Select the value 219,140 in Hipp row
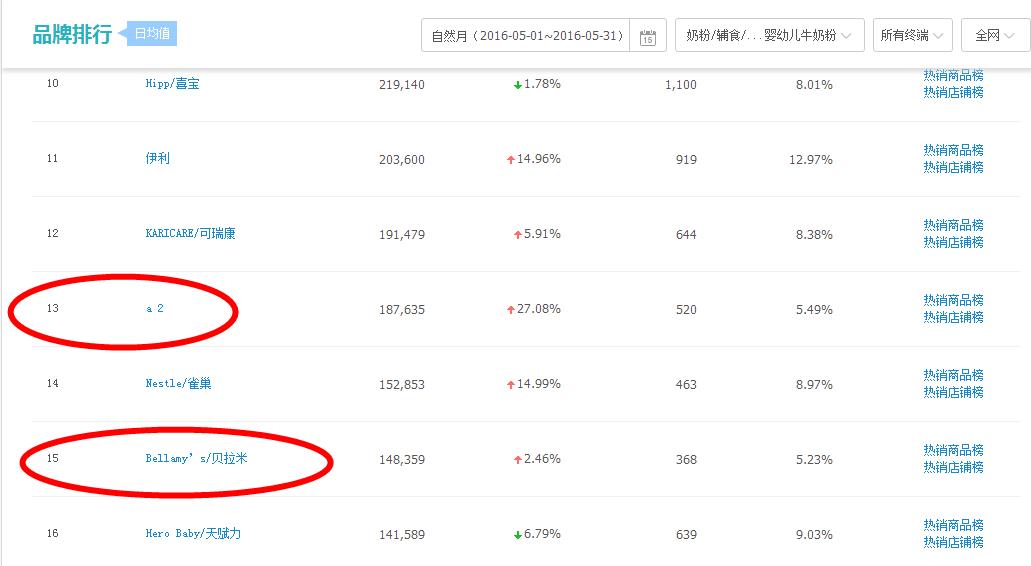Image resolution: width=1031 pixels, height=566 pixels. coord(402,85)
